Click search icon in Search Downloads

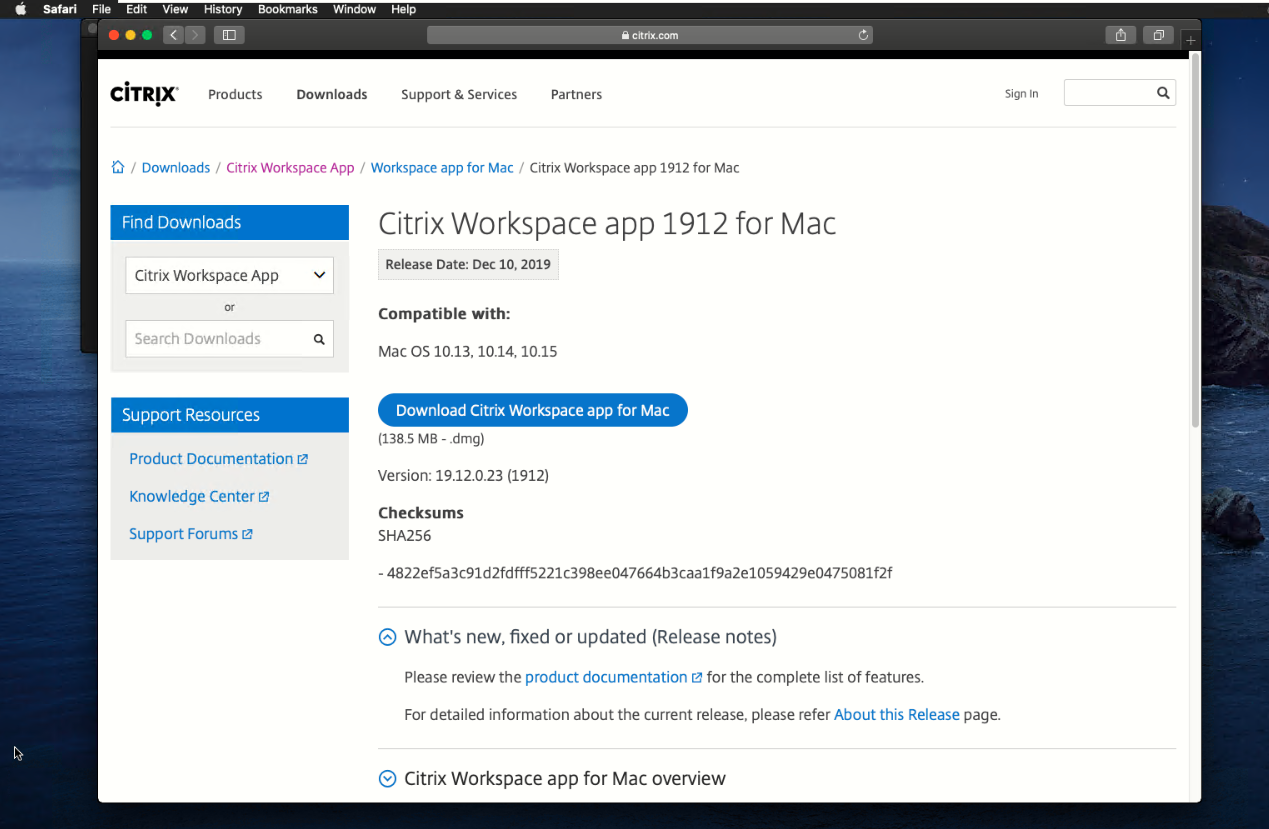pyautogui.click(x=319, y=339)
